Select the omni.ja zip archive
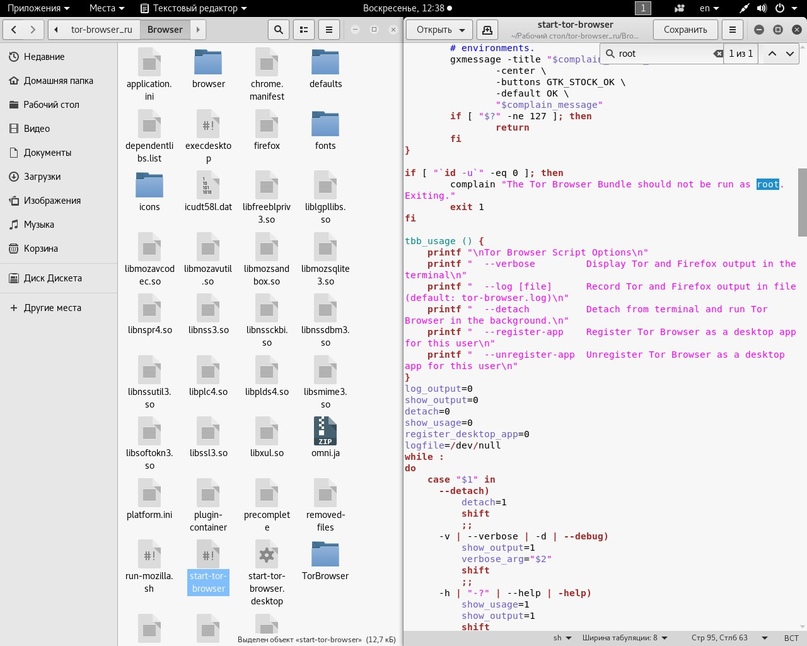 pos(325,438)
